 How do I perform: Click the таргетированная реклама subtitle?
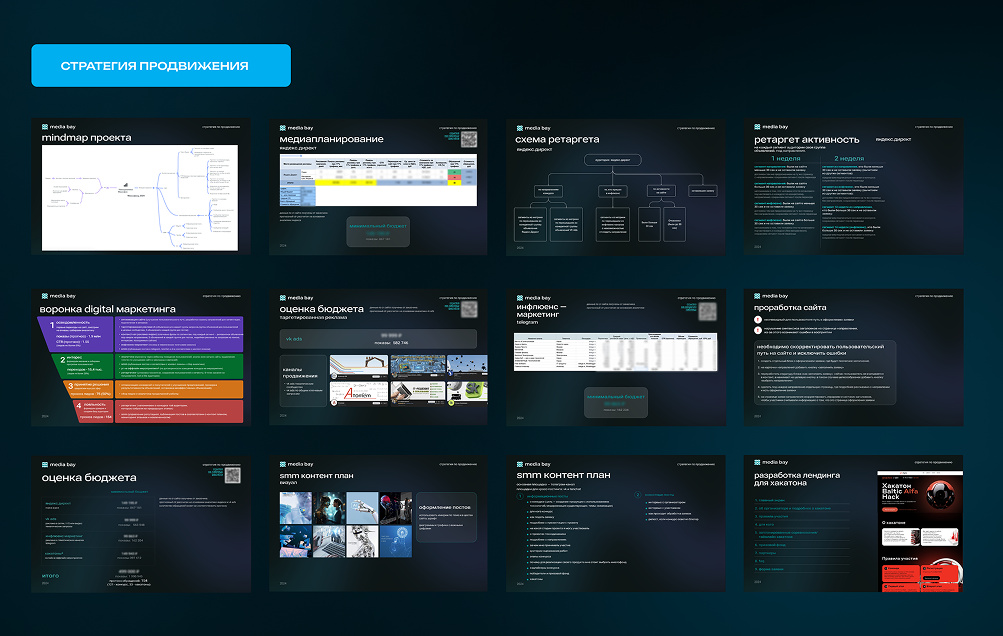(313, 317)
